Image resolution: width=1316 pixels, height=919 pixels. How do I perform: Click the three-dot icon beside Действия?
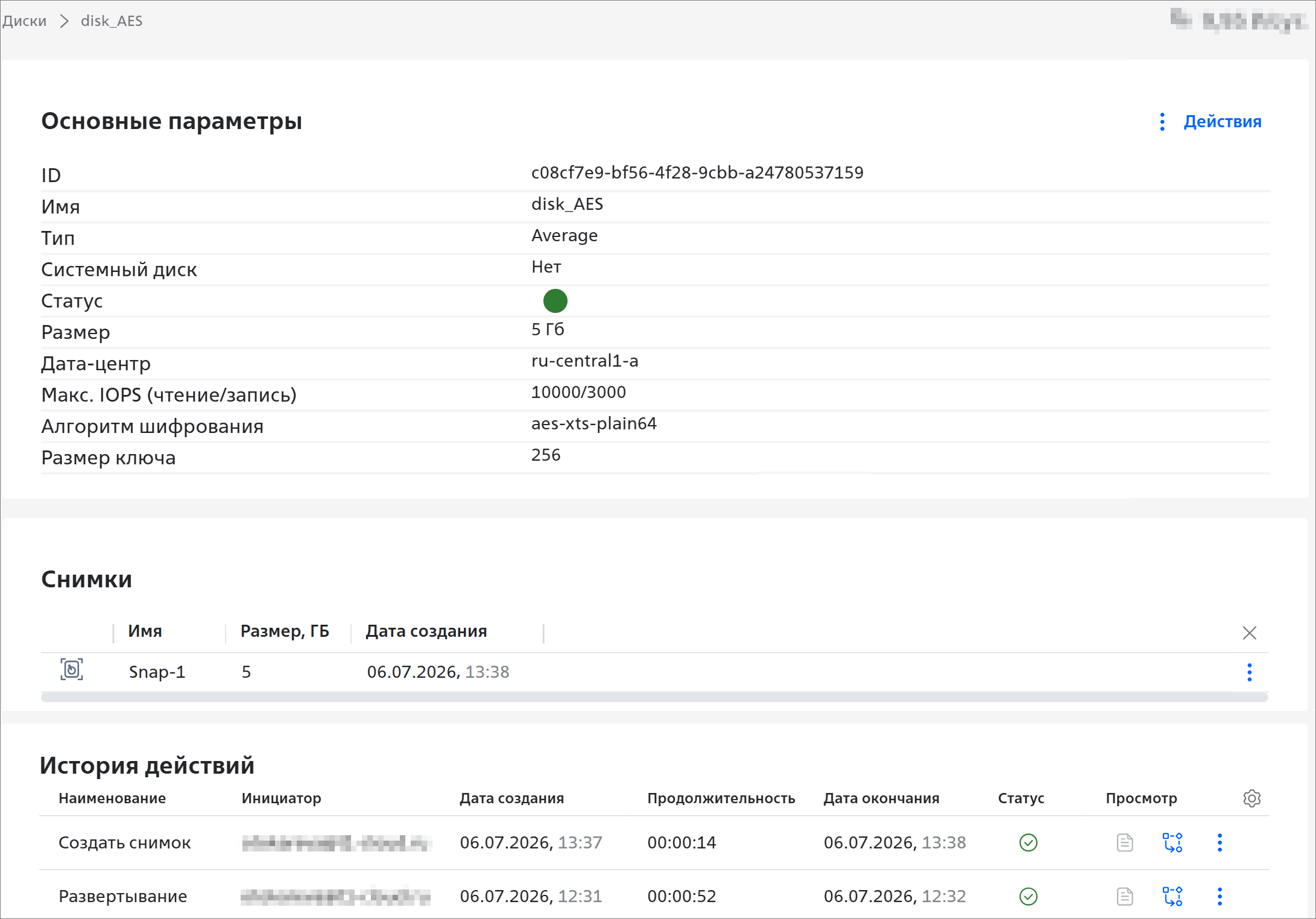(x=1162, y=122)
